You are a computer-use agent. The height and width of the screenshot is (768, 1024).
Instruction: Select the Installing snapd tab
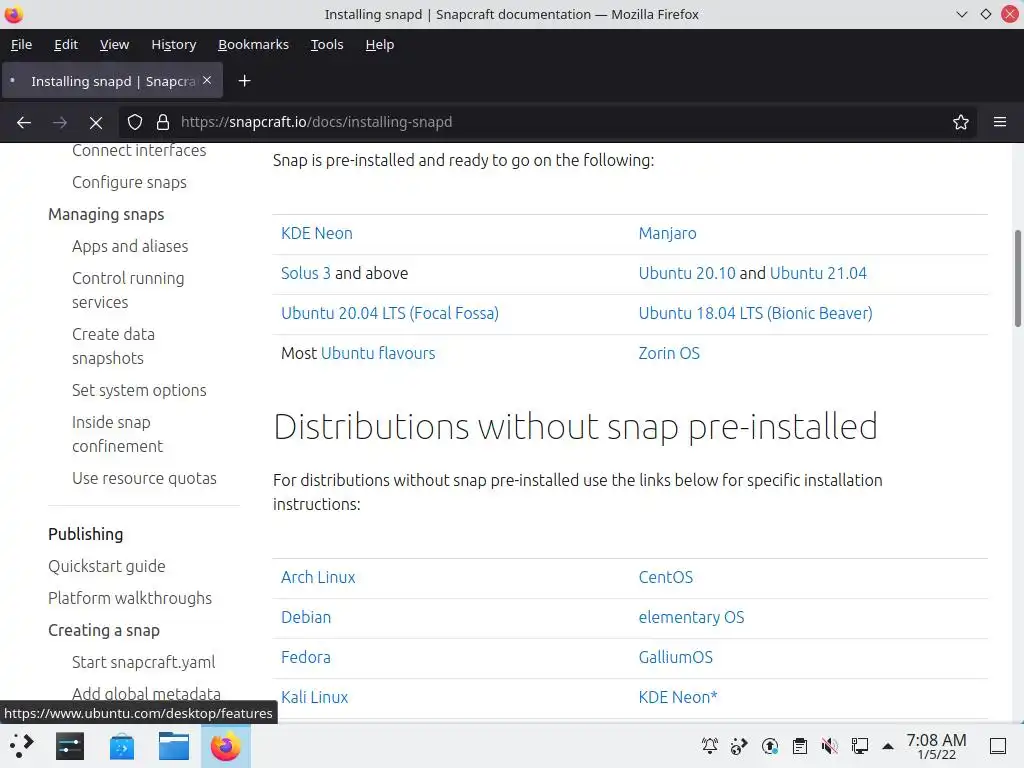[x=112, y=81]
